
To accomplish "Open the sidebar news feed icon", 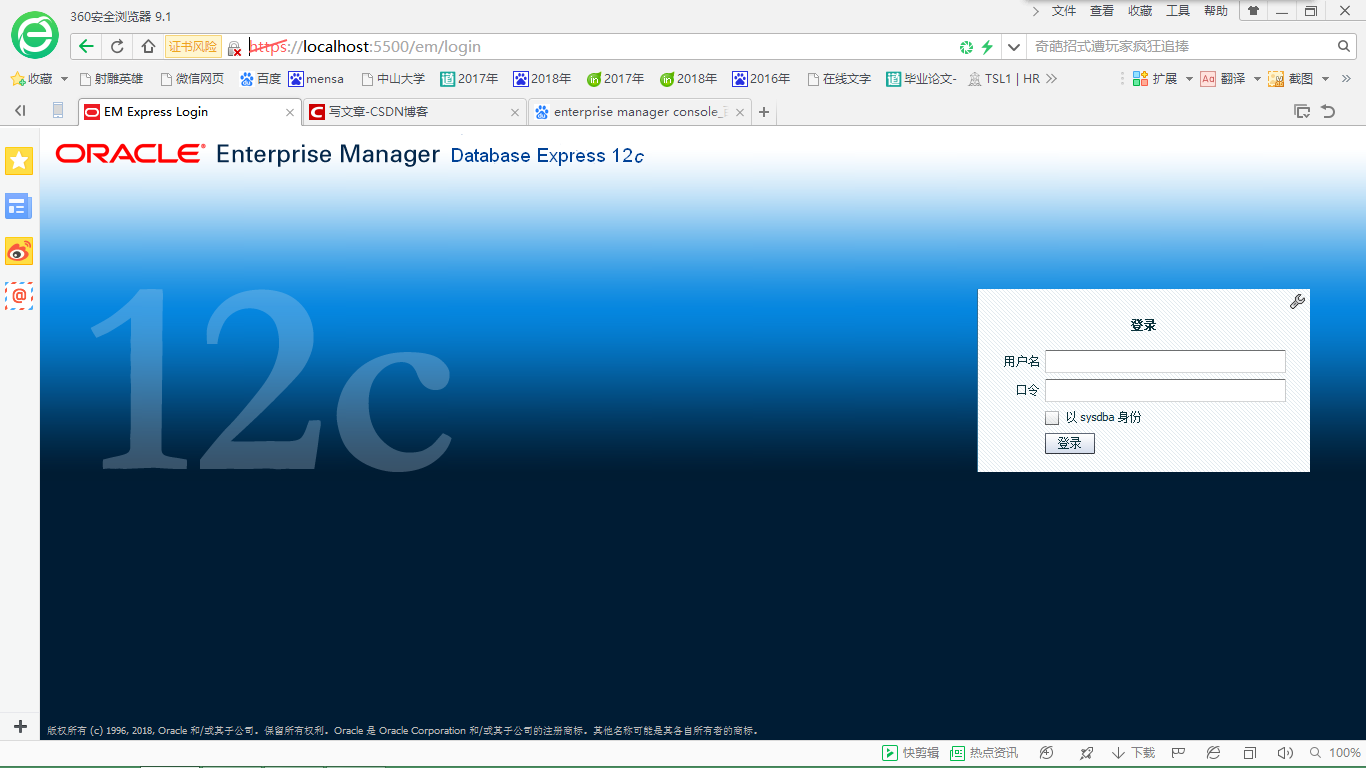I will [19, 206].
